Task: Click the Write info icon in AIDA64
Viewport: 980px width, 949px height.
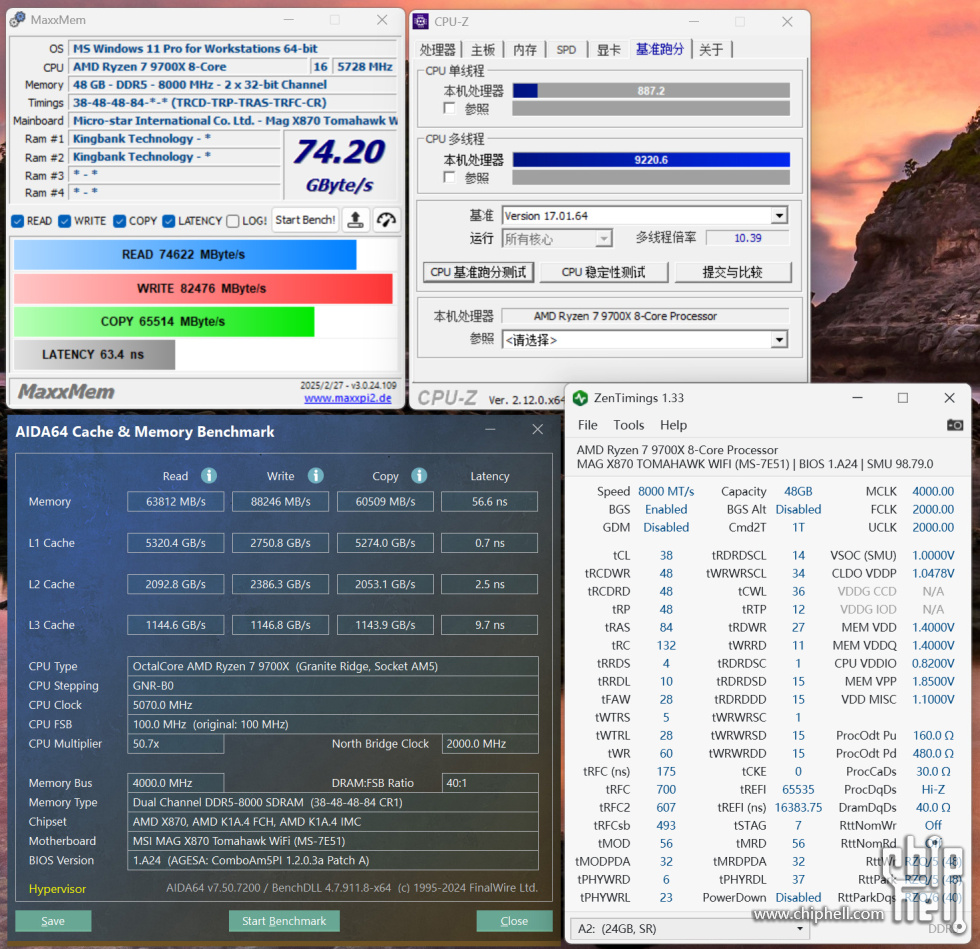Action: pyautogui.click(x=316, y=476)
